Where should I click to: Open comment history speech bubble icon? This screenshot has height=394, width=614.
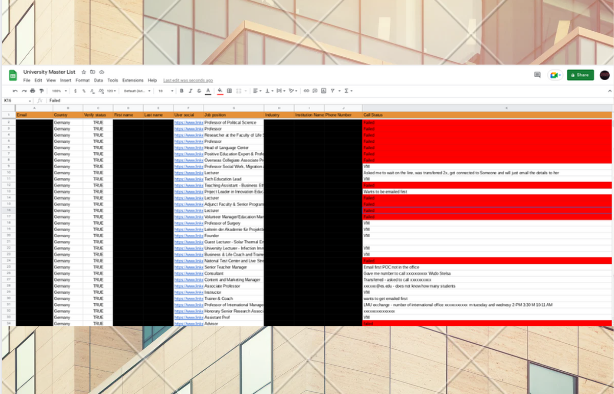pyautogui.click(x=537, y=75)
